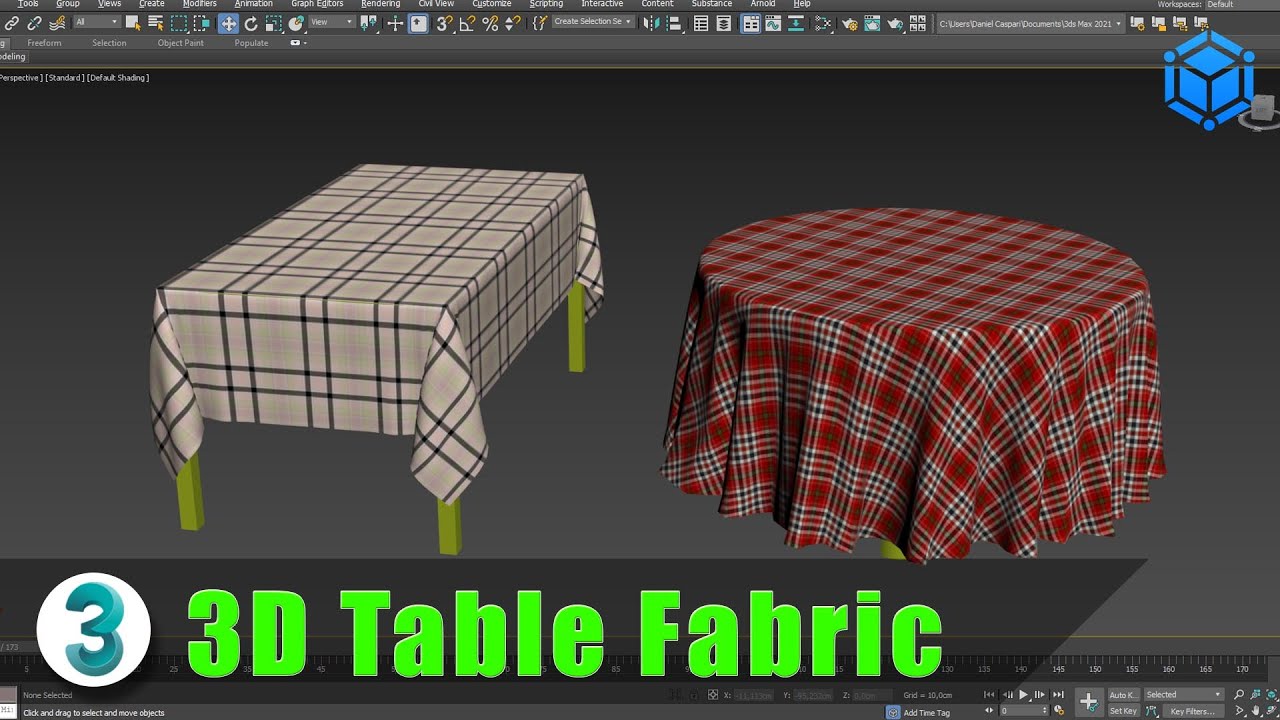Toggle Window/Crossing selection mode

[202, 23]
